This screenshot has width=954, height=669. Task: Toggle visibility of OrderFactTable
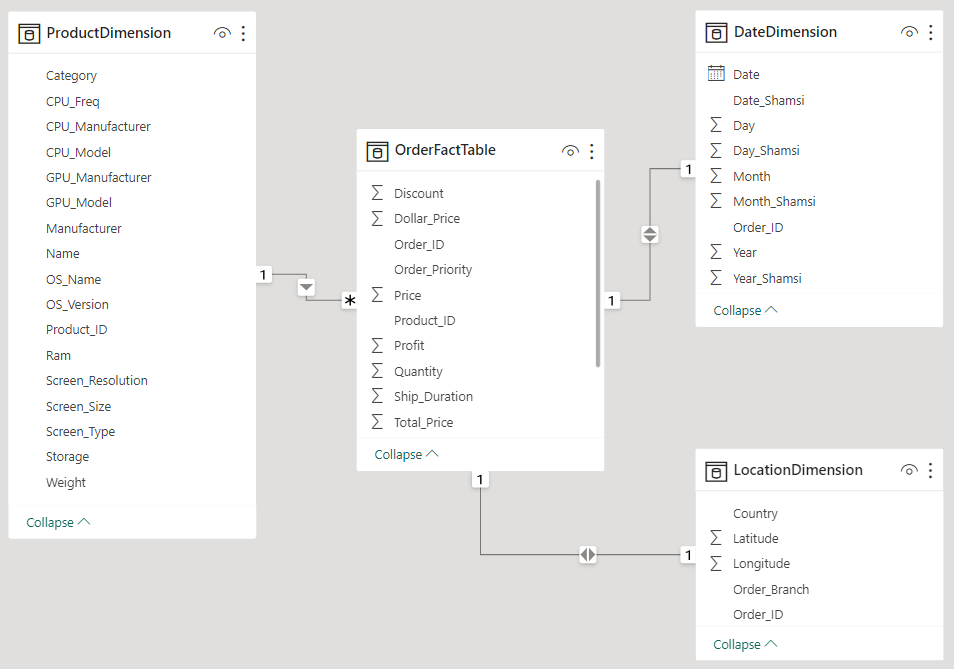tap(570, 151)
